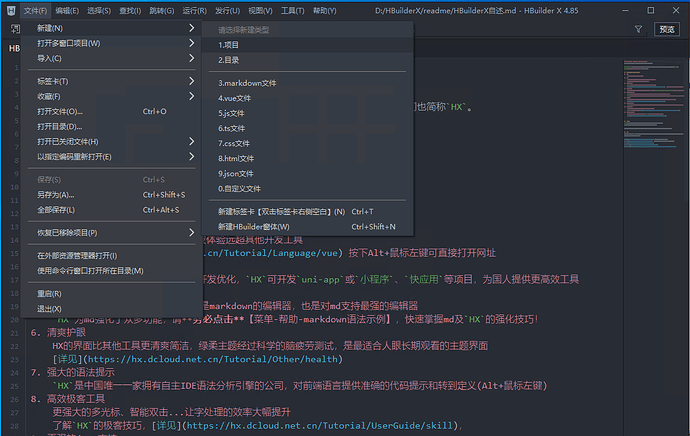The image size is (690, 436).
Task: Open the 编辑(E) menu in menu bar
Action: click(x=68, y=10)
